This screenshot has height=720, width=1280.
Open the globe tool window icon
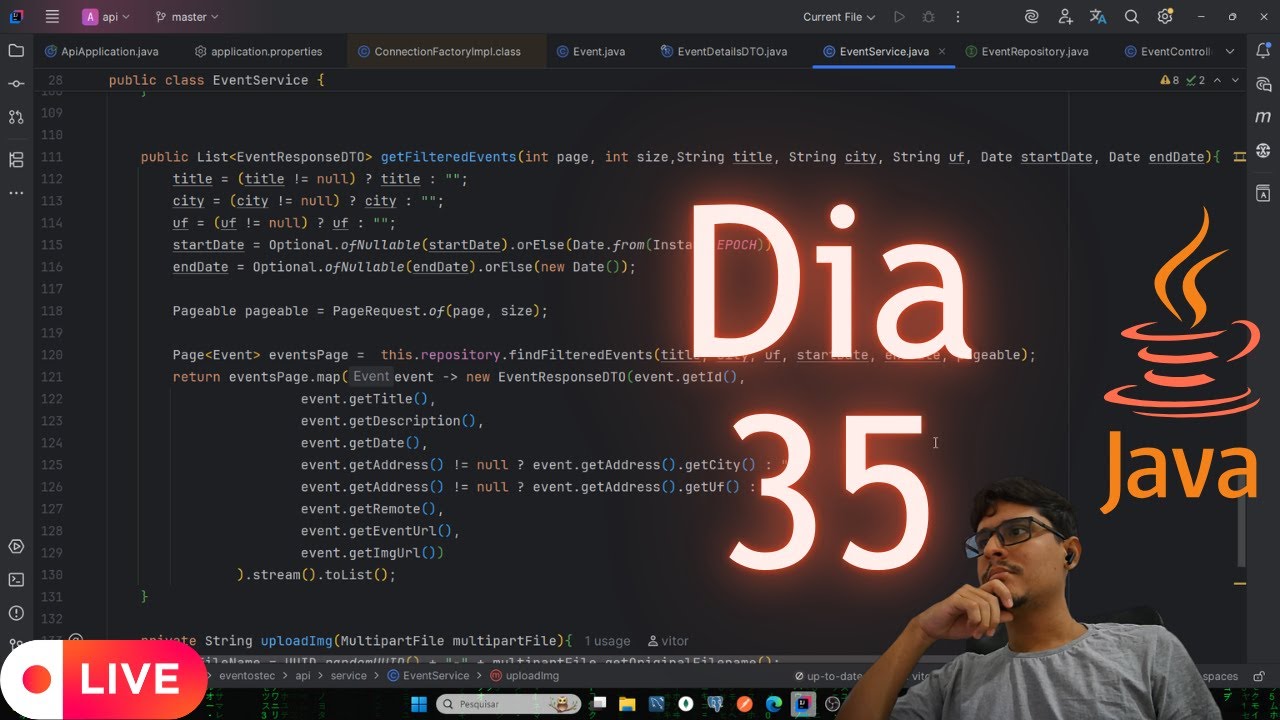(x=1263, y=150)
